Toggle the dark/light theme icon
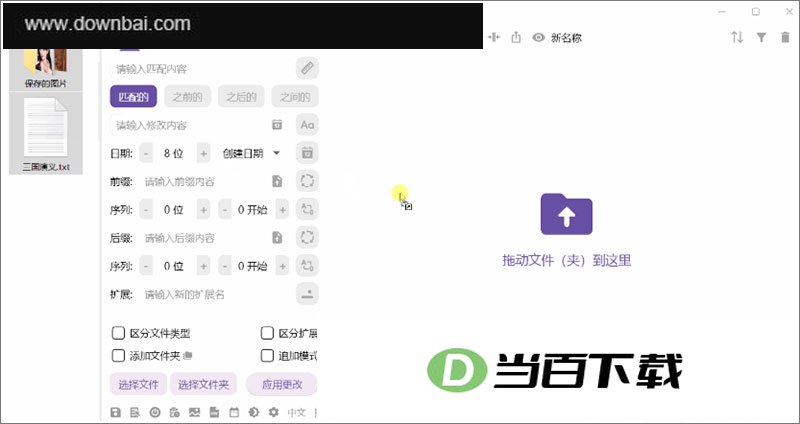Image resolution: width=800 pixels, height=424 pixels. 254,412
